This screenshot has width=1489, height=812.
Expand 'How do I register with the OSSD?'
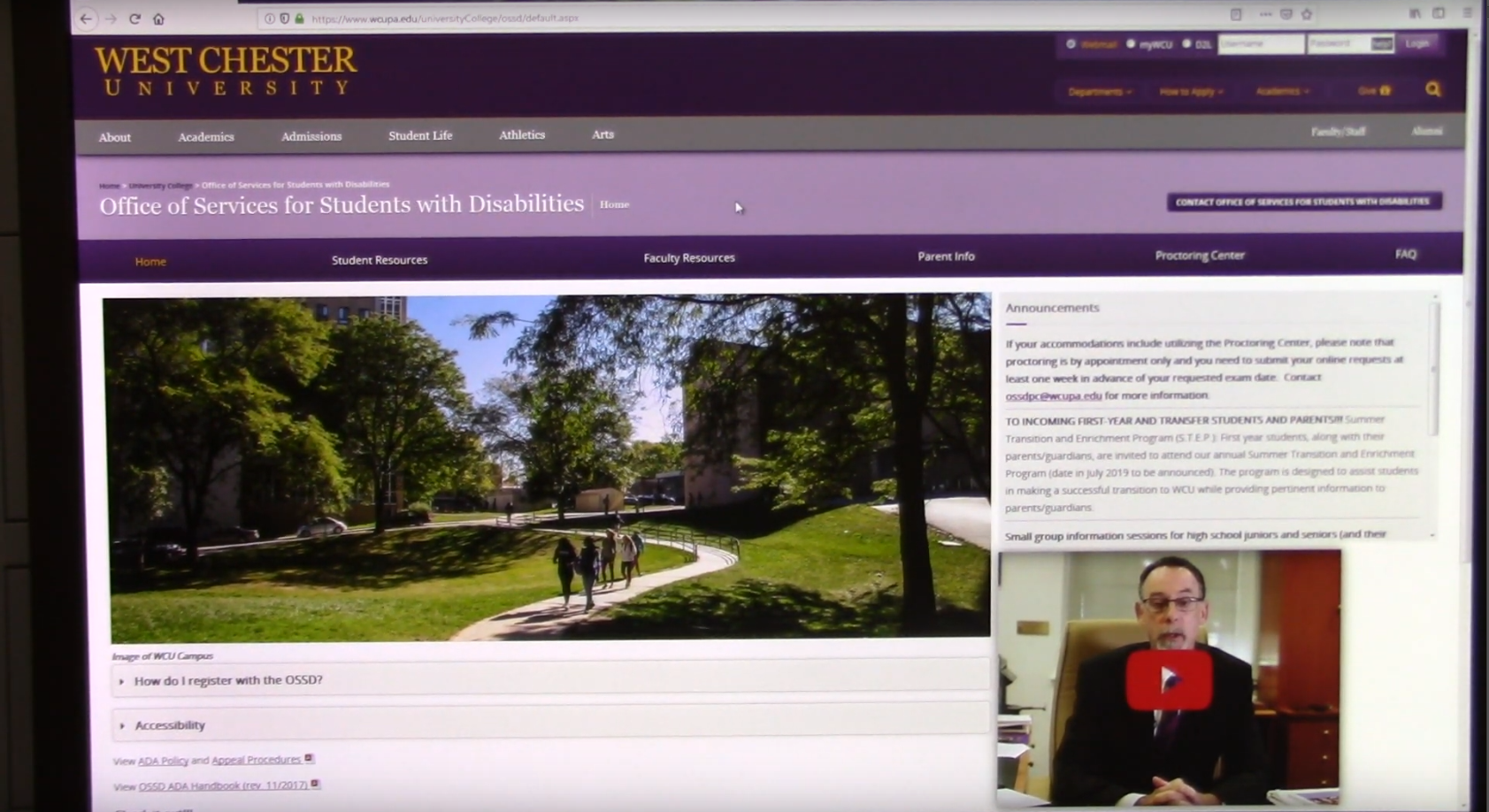coord(549,680)
